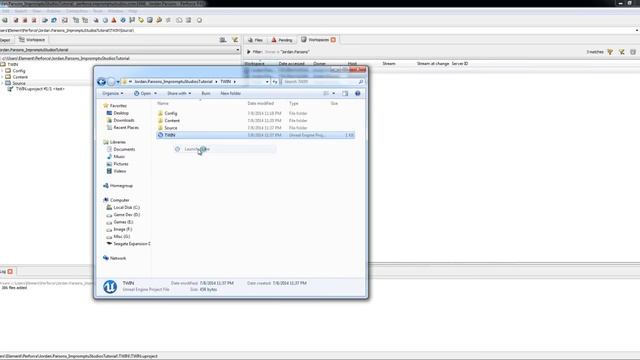Refresh the Explorer address bar
The width and height of the screenshot is (640, 360).
tap(275, 82)
